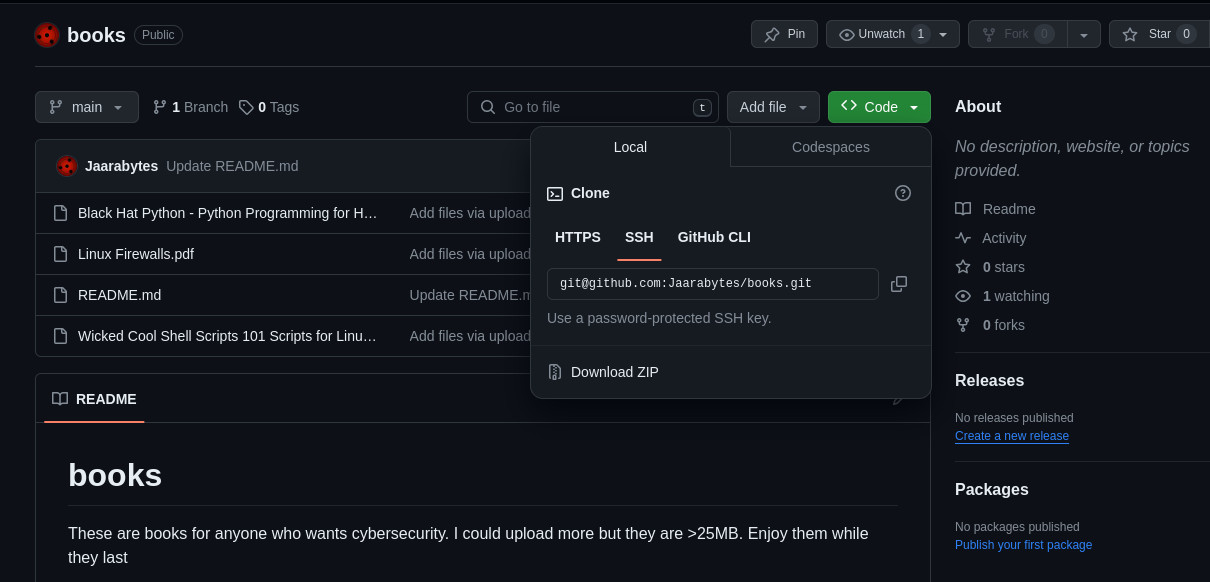Click the Go to file search field

(x=593, y=107)
